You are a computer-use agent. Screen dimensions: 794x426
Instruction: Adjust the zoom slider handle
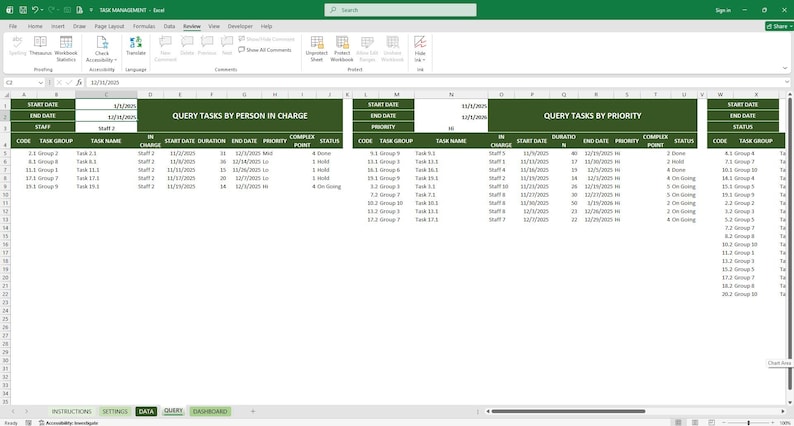click(748, 422)
